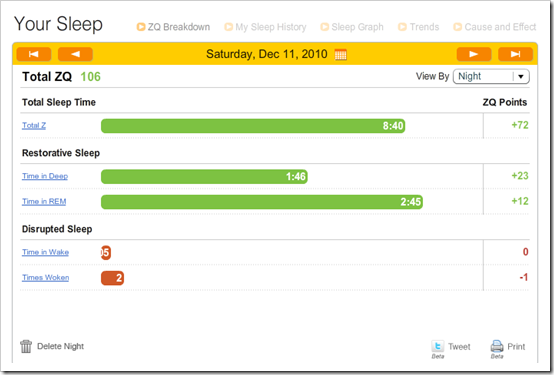The image size is (554, 375).
Task: Click the Print label
Action: [x=516, y=347]
